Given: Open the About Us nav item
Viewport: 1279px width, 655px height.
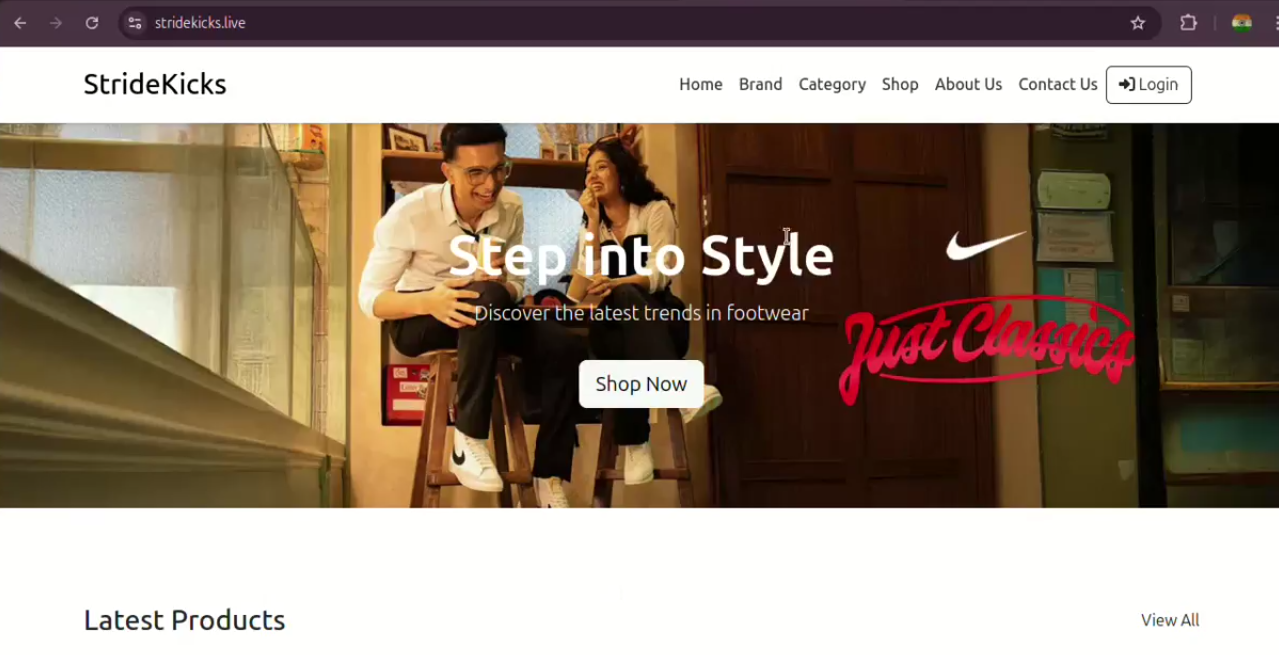Looking at the screenshot, I should (968, 84).
